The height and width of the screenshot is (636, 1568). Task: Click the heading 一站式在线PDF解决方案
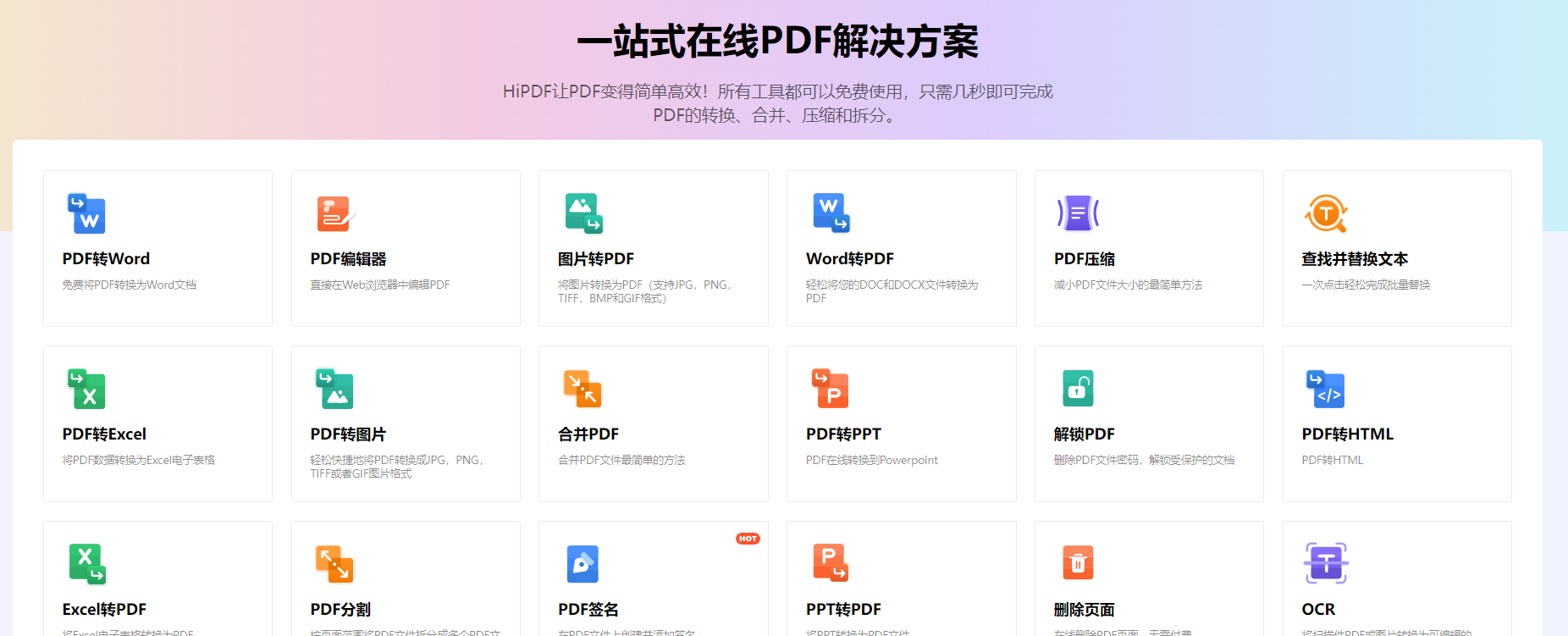tap(777, 41)
